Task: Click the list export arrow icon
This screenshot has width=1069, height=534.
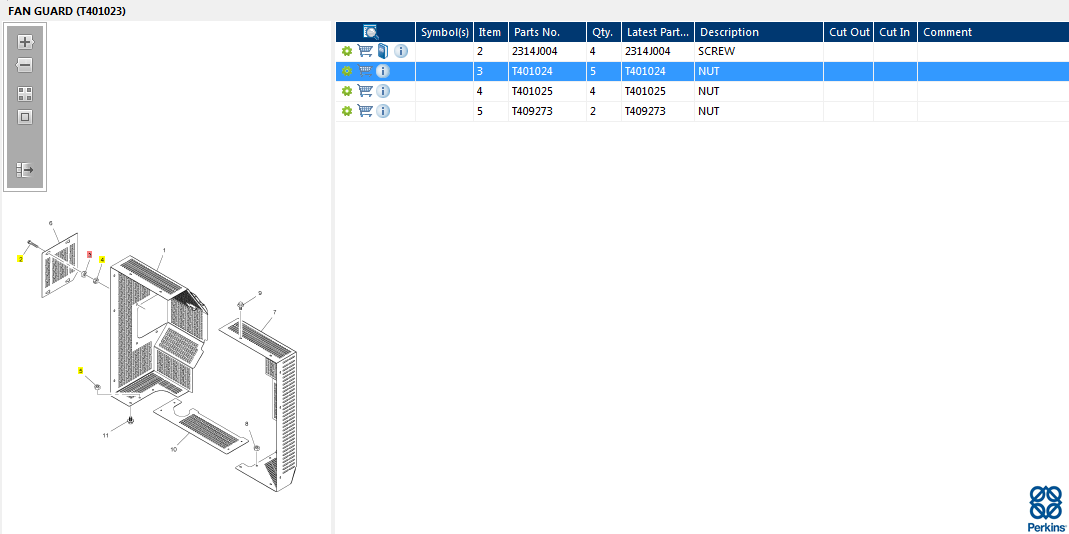Action: pyautogui.click(x=25, y=170)
